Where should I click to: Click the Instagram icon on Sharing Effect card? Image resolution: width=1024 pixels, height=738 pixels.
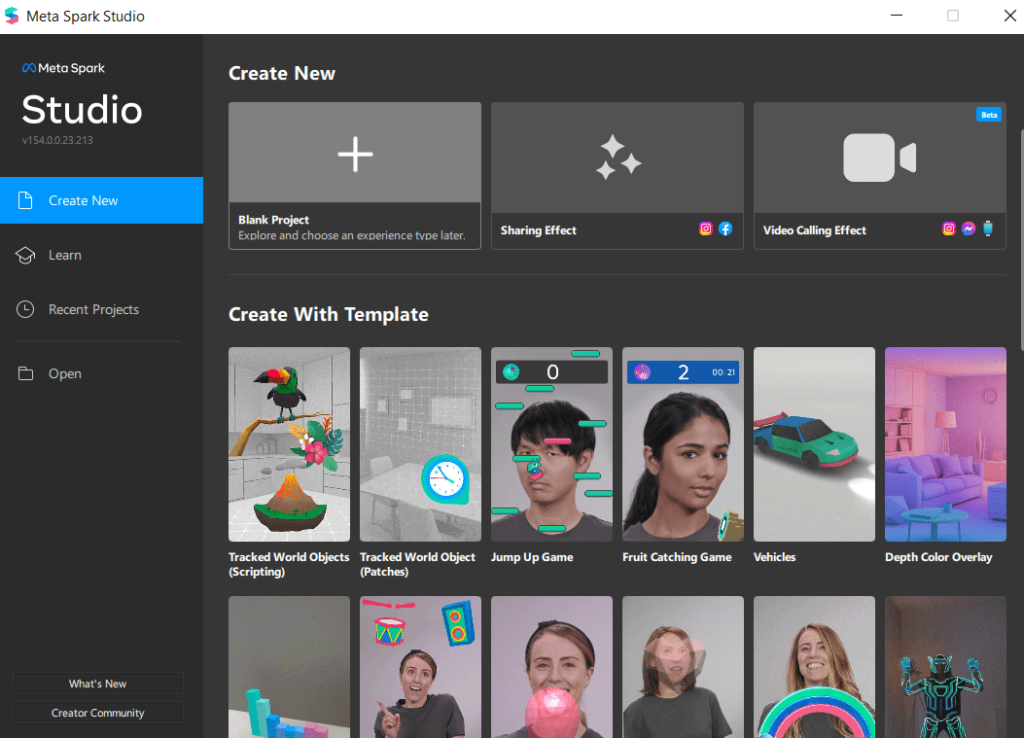pyautogui.click(x=705, y=228)
